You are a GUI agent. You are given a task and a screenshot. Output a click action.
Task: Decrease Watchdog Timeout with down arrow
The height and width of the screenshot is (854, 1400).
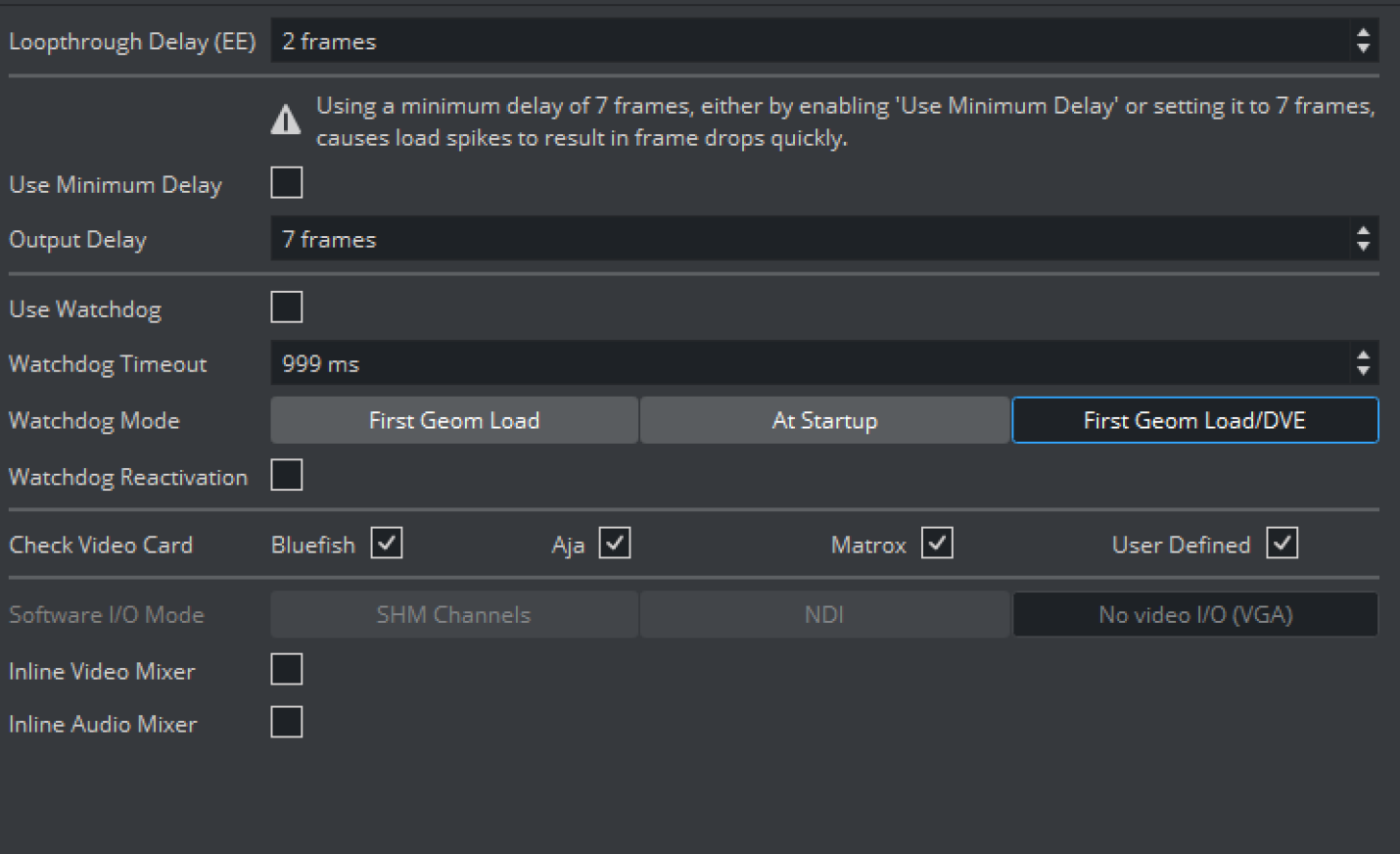[x=1363, y=371]
